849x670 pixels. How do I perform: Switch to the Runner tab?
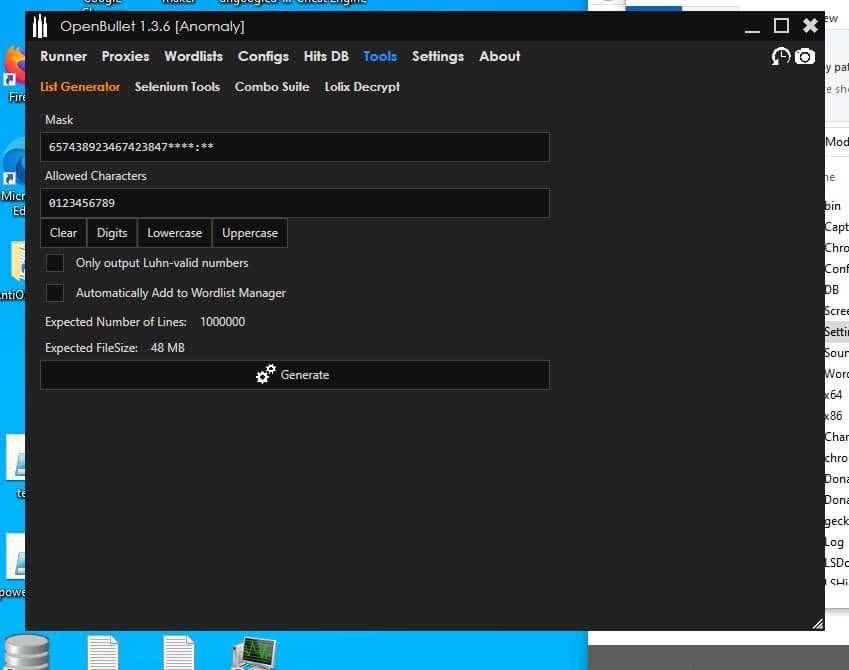tap(63, 57)
